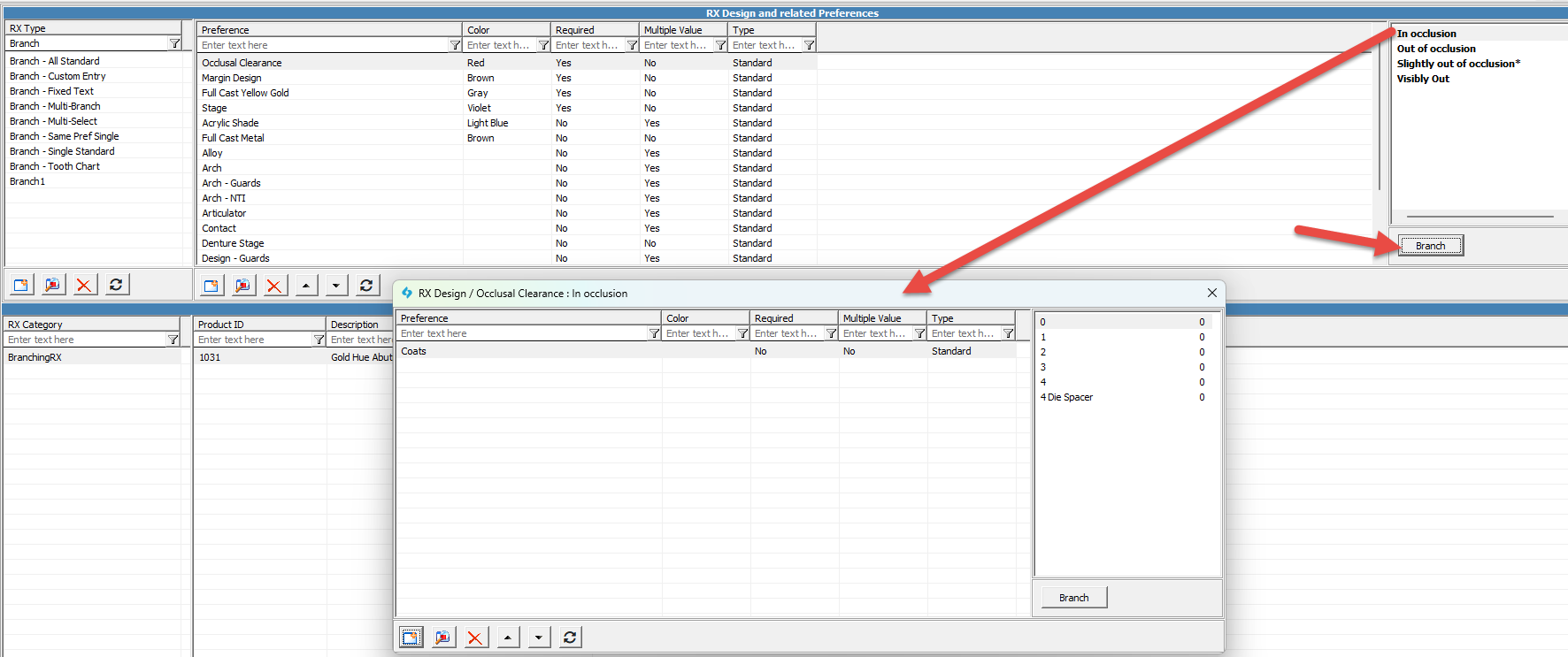Open main grid Preference column filter funnel
Screen dimensions: 1568x657
(x=455, y=45)
